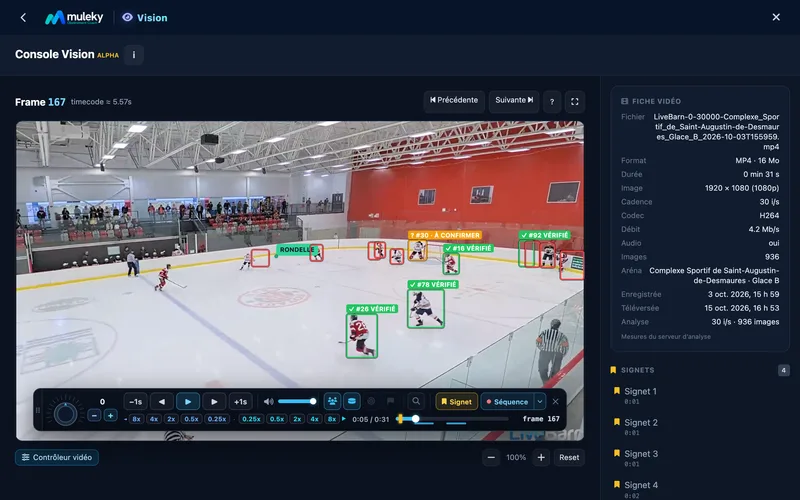Click the 100% zoom value
The height and width of the screenshot is (500, 800).
(x=516, y=457)
